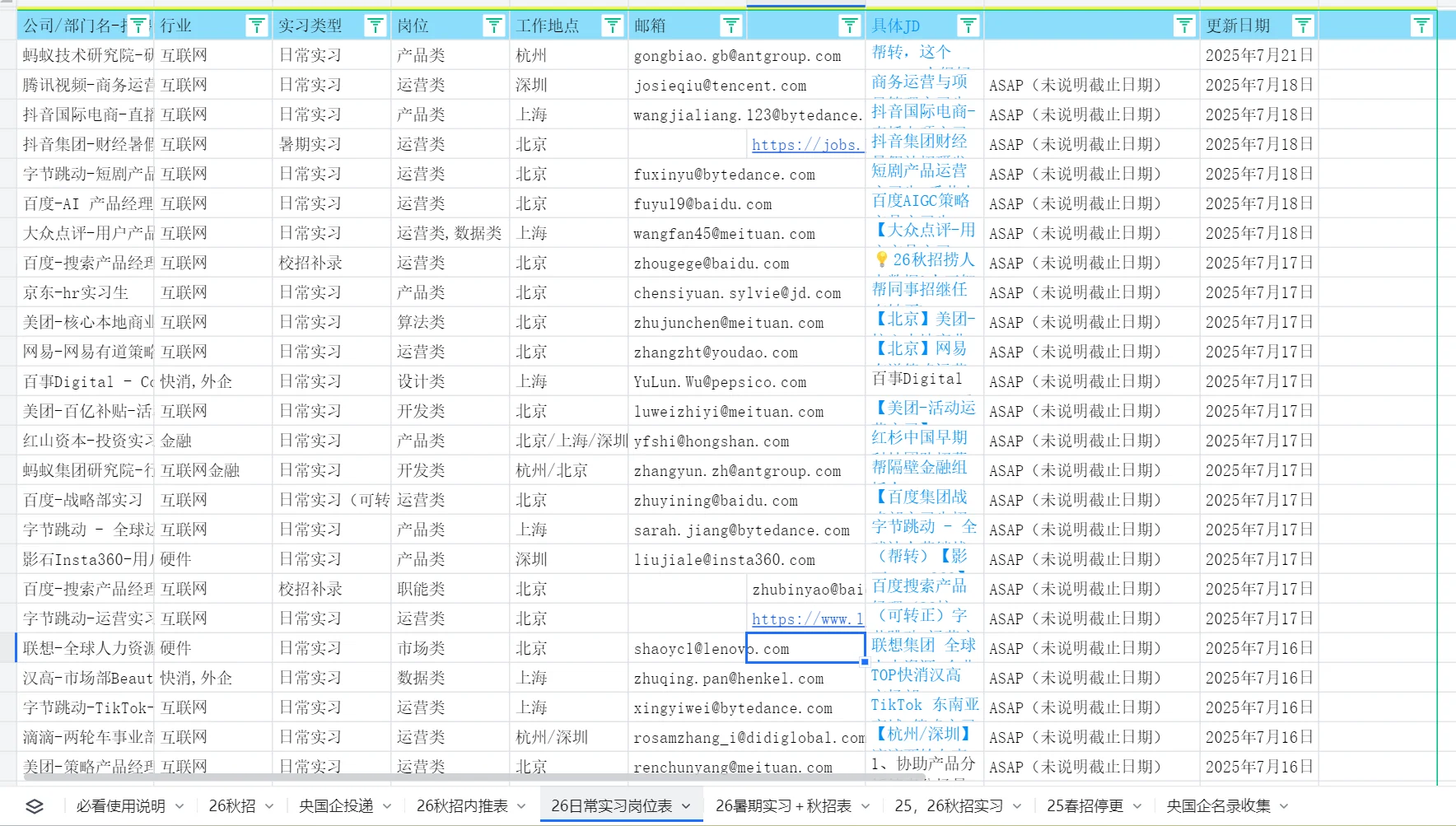
Task: Open 红杉中国早期 JD link
Action: click(x=919, y=437)
